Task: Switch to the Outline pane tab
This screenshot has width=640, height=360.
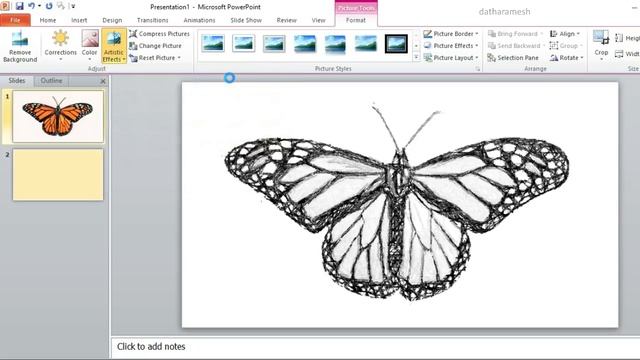Action: pyautogui.click(x=51, y=81)
